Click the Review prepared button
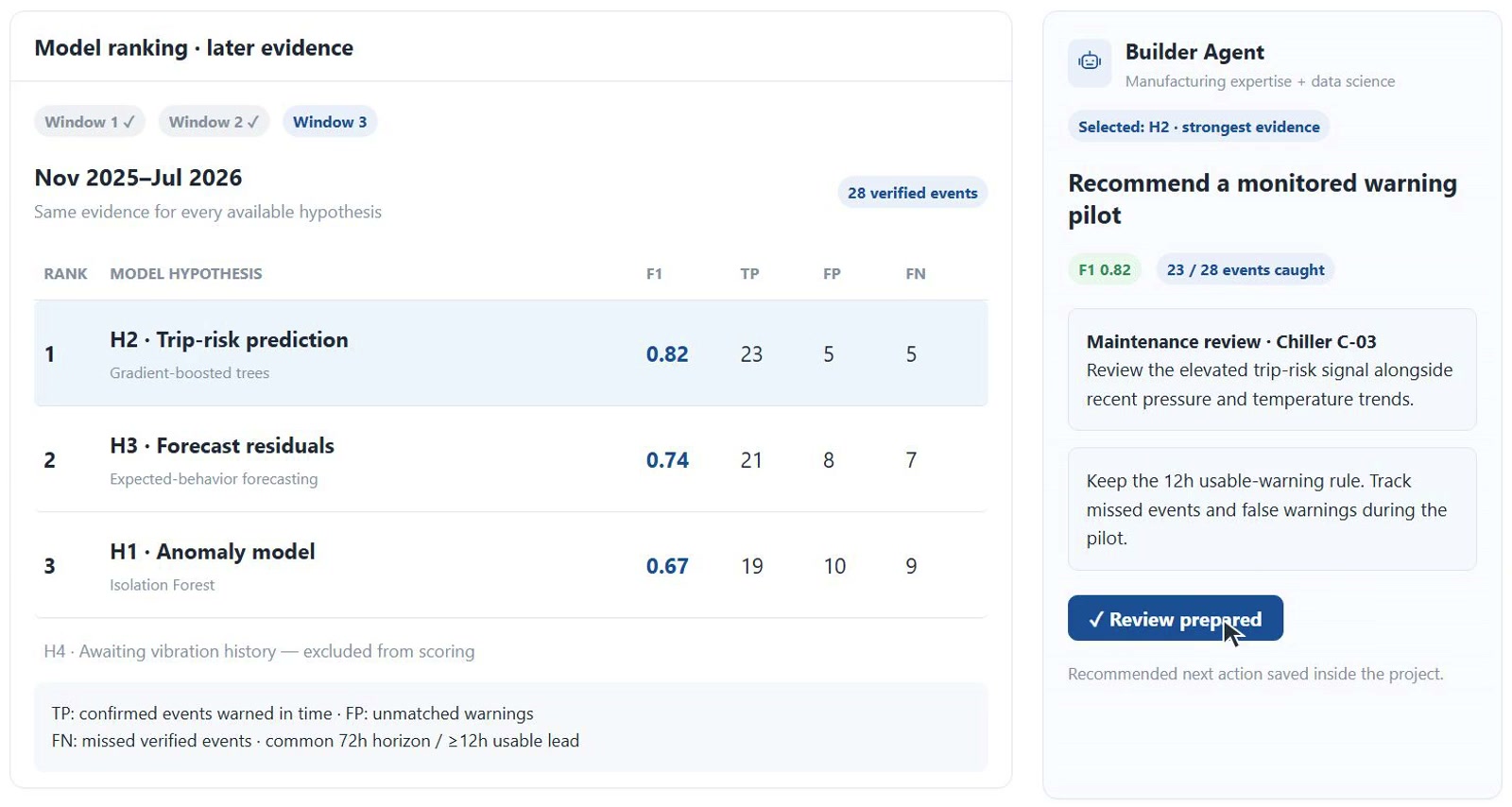1512x807 pixels. pyautogui.click(x=1175, y=619)
